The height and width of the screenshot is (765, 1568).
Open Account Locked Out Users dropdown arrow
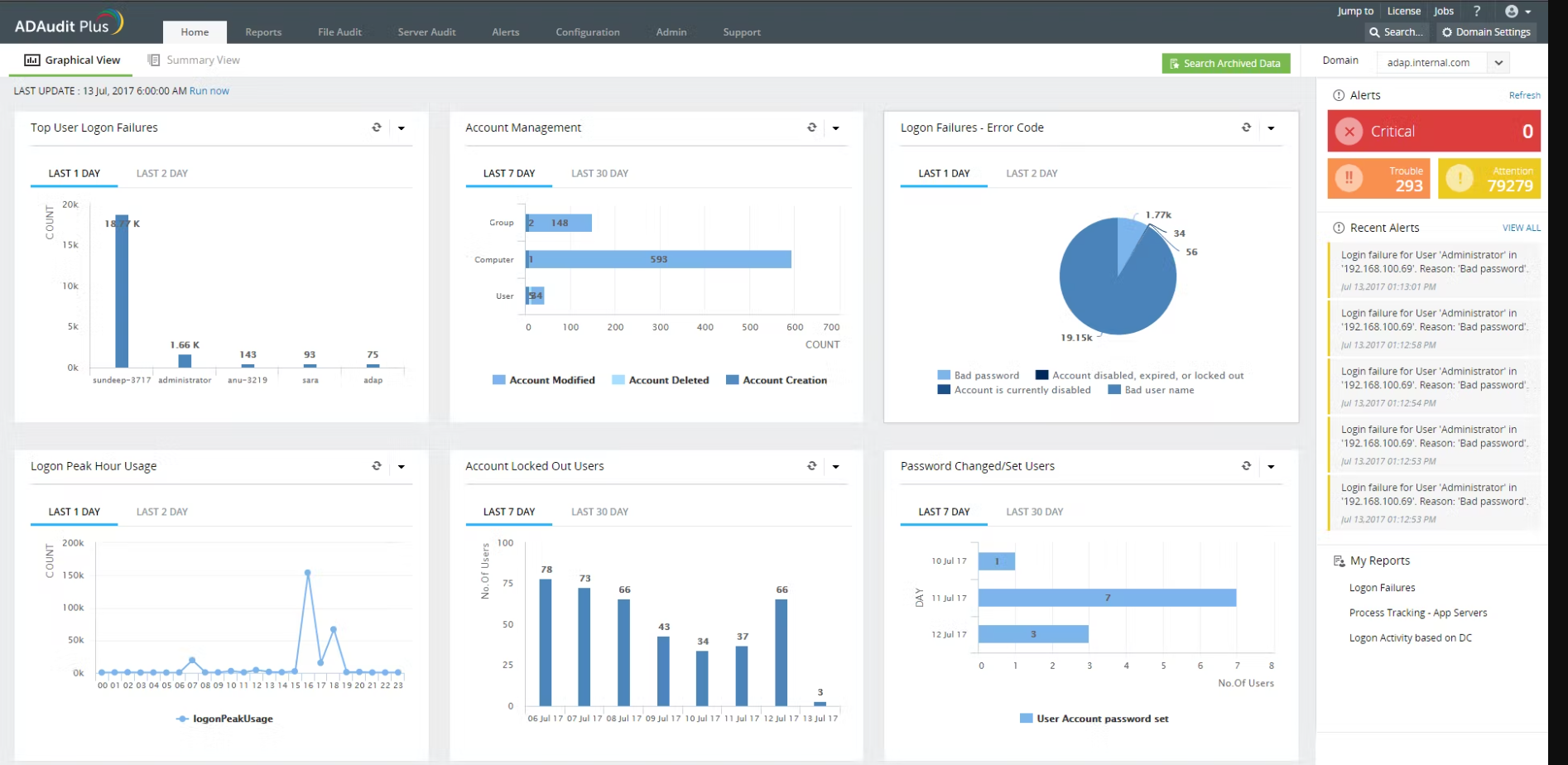[836, 467]
